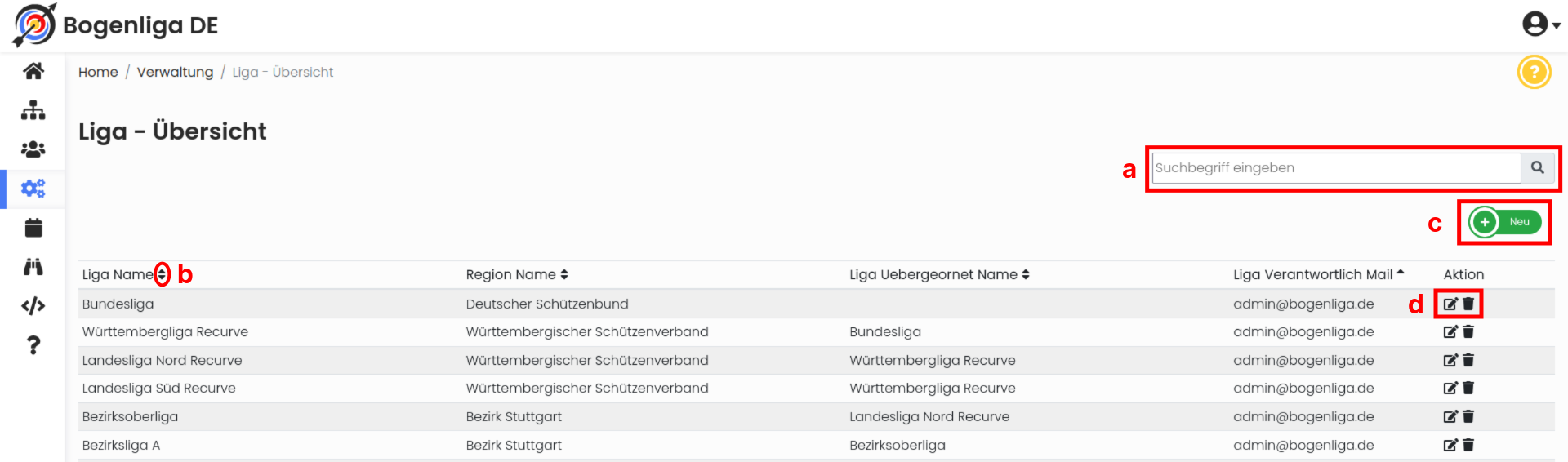Image resolution: width=1568 pixels, height=462 pixels.
Task: Edit the Bezirksliga A row
Action: click(x=1450, y=445)
